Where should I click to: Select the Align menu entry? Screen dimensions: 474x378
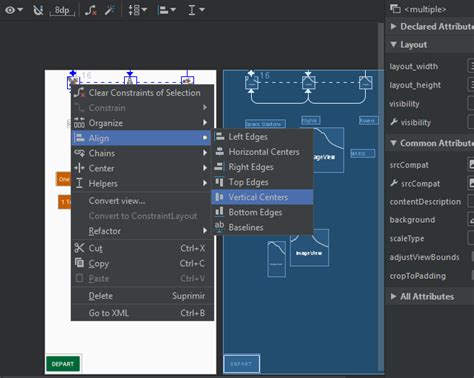pos(142,138)
